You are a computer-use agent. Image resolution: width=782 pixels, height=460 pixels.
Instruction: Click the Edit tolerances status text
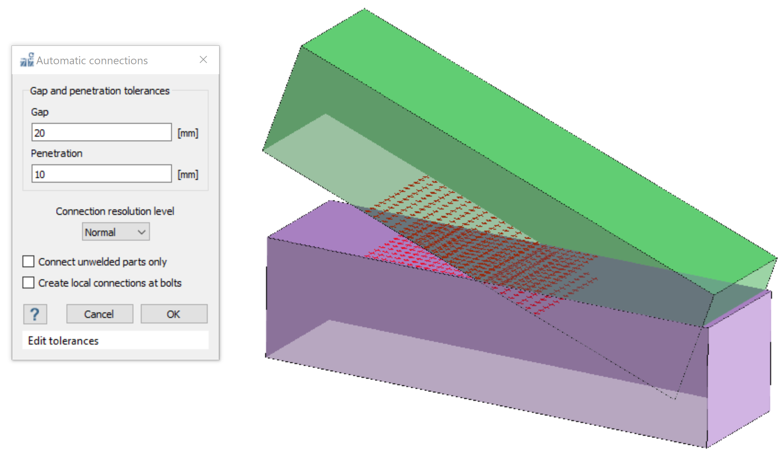pyautogui.click(x=63, y=341)
